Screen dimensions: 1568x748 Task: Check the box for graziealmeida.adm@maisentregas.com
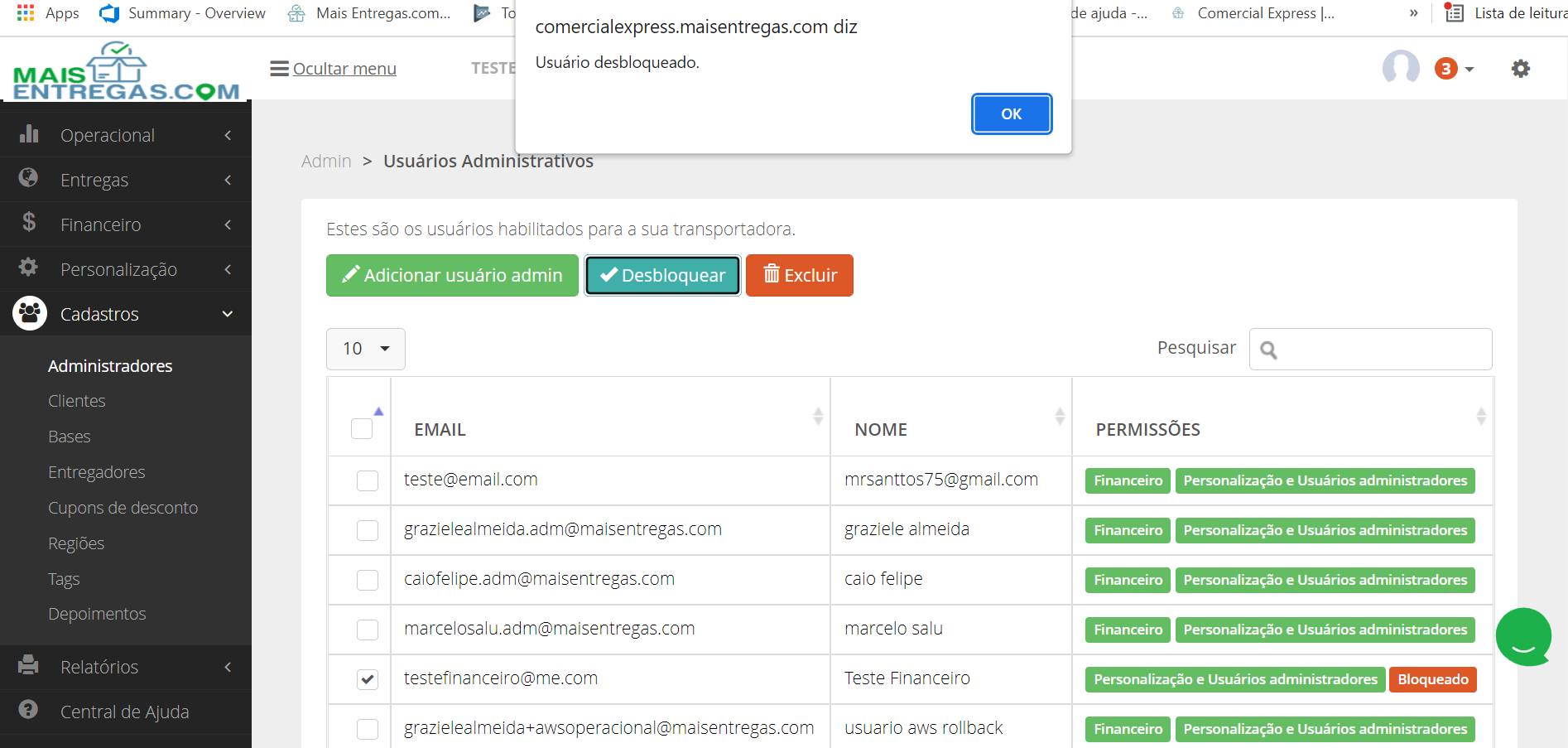(x=368, y=530)
